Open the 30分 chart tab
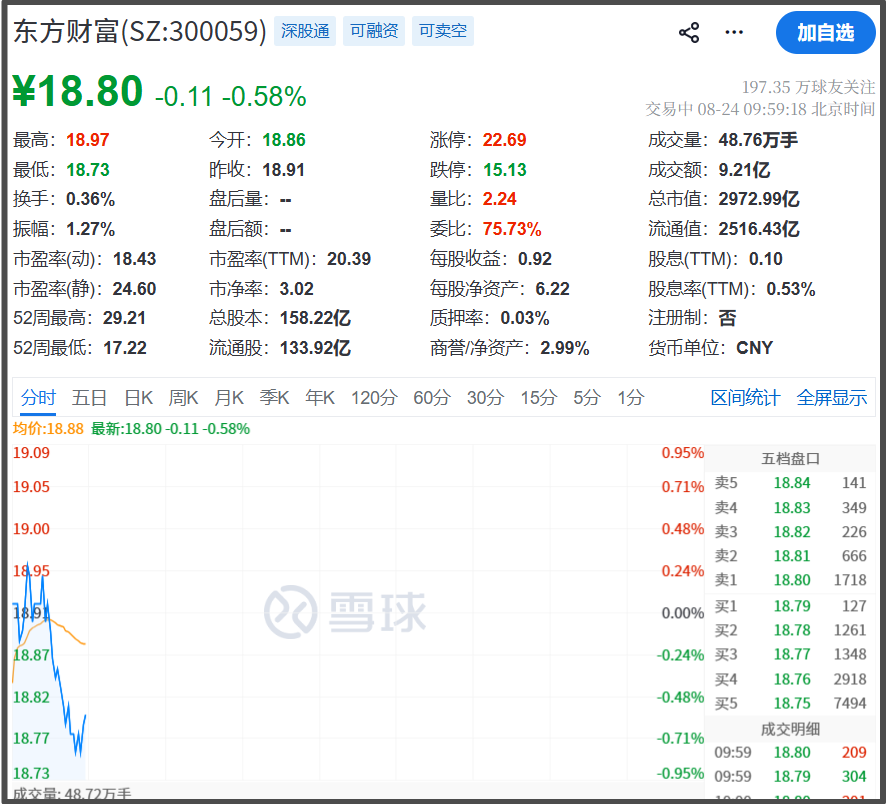This screenshot has width=888, height=804. click(x=485, y=397)
